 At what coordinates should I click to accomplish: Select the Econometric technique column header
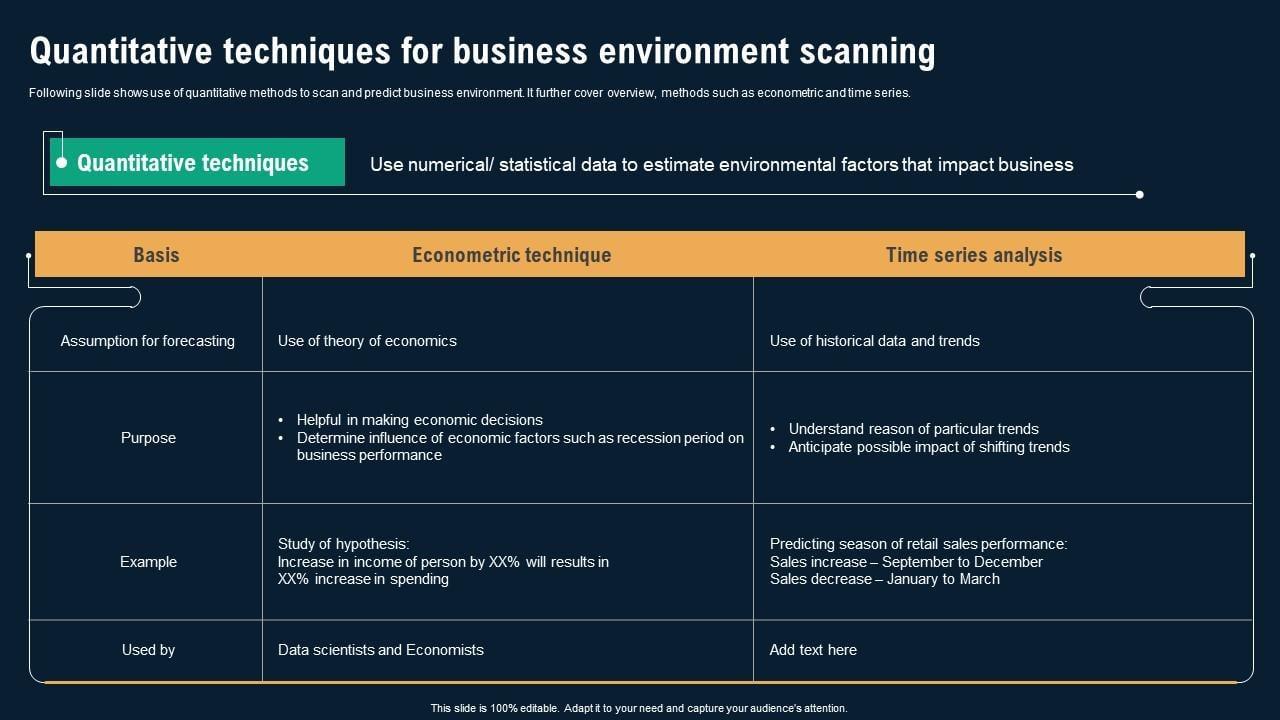pos(511,255)
